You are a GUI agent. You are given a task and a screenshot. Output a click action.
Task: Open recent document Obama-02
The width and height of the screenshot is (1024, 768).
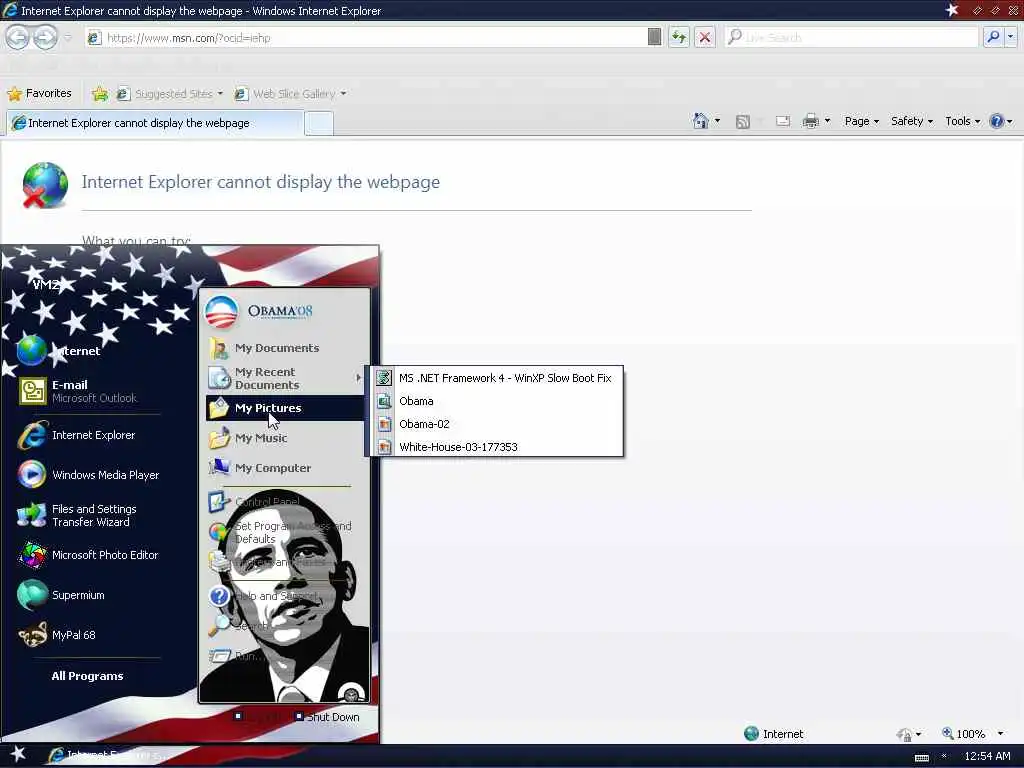498,424
